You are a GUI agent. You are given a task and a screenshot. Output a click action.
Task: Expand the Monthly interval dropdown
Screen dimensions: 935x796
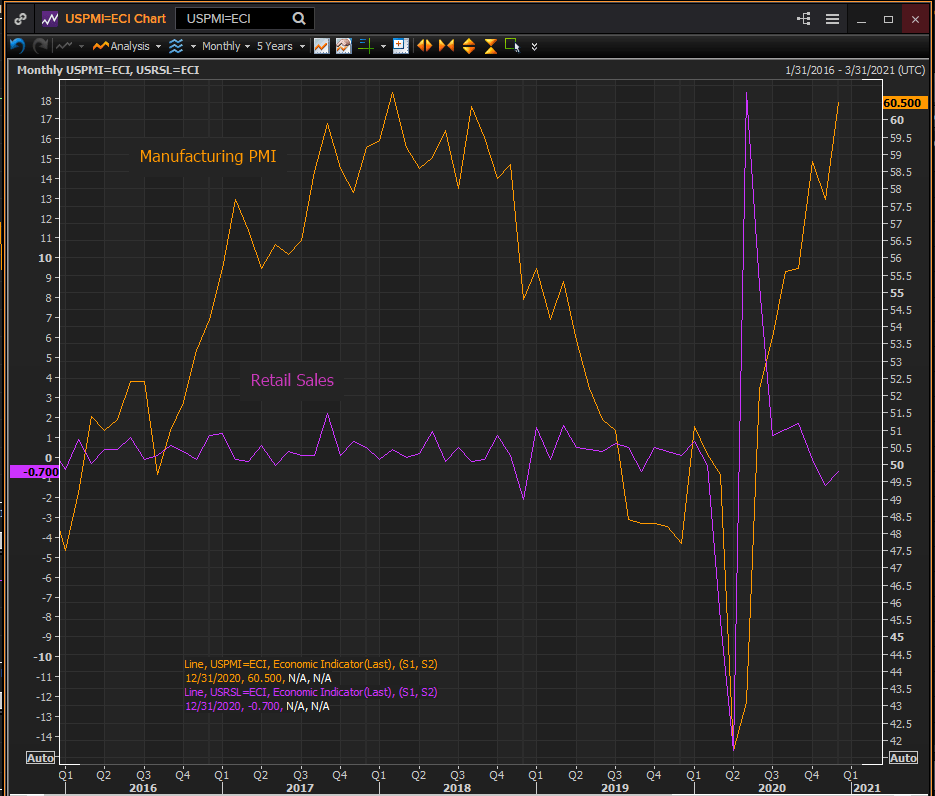226,46
